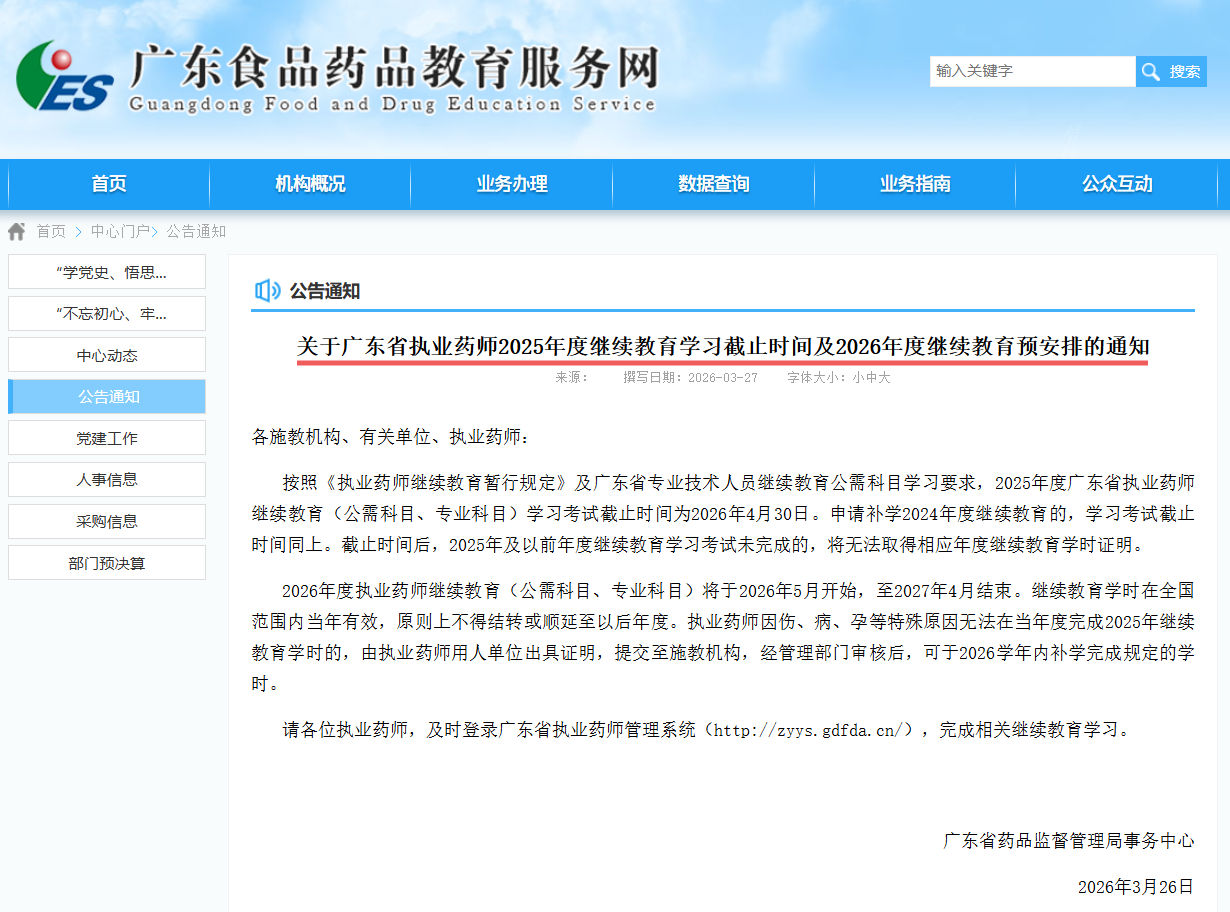Go to 数据查询 in the top navigation
1230x912 pixels.
(713, 184)
